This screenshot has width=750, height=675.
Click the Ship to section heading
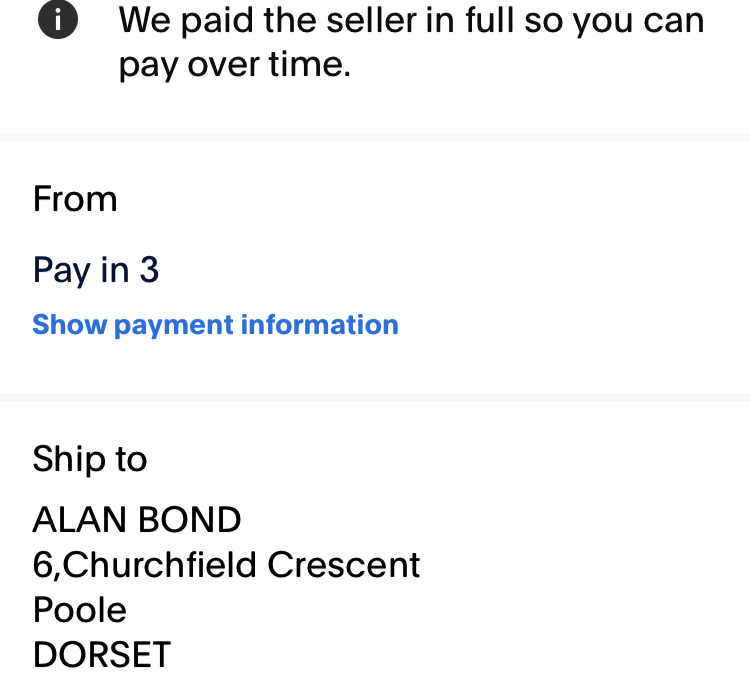point(90,460)
